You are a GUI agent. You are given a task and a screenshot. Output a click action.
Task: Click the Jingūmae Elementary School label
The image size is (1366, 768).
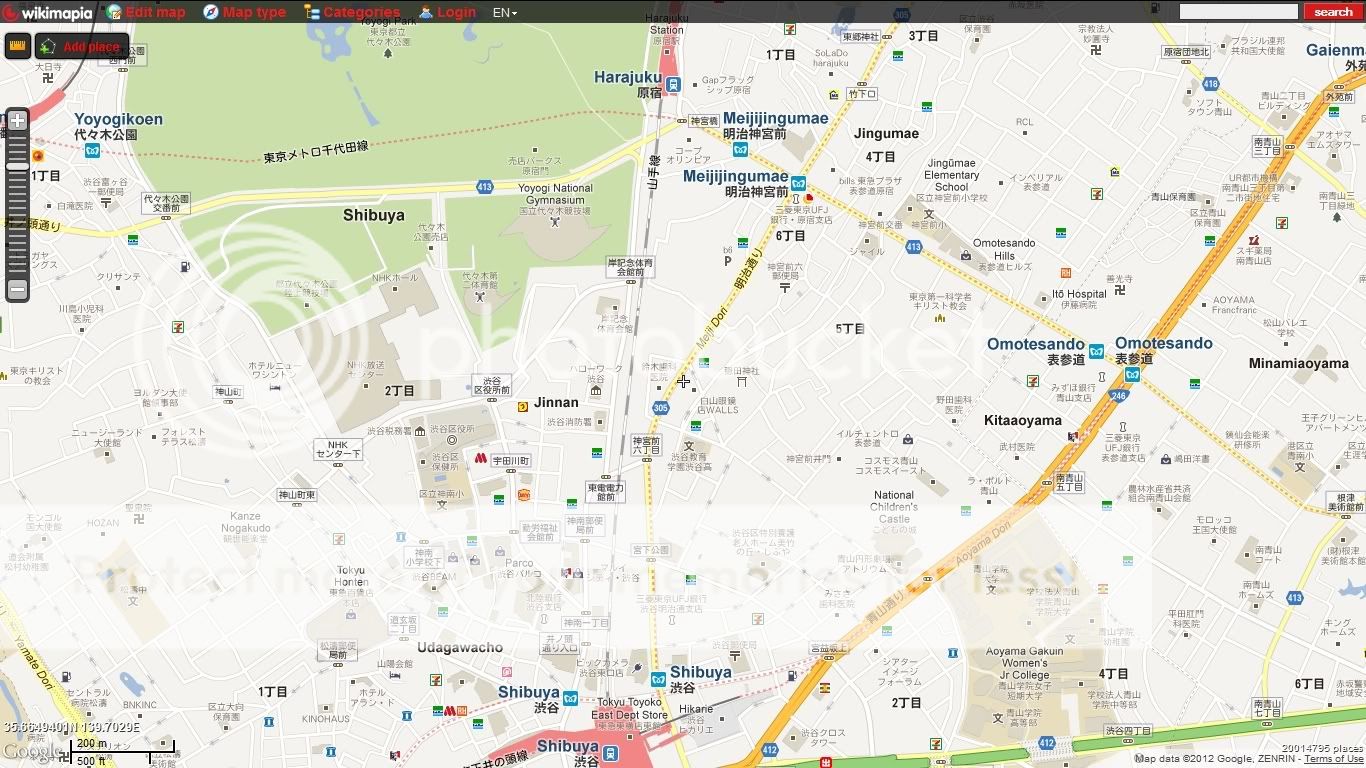pyautogui.click(x=952, y=175)
